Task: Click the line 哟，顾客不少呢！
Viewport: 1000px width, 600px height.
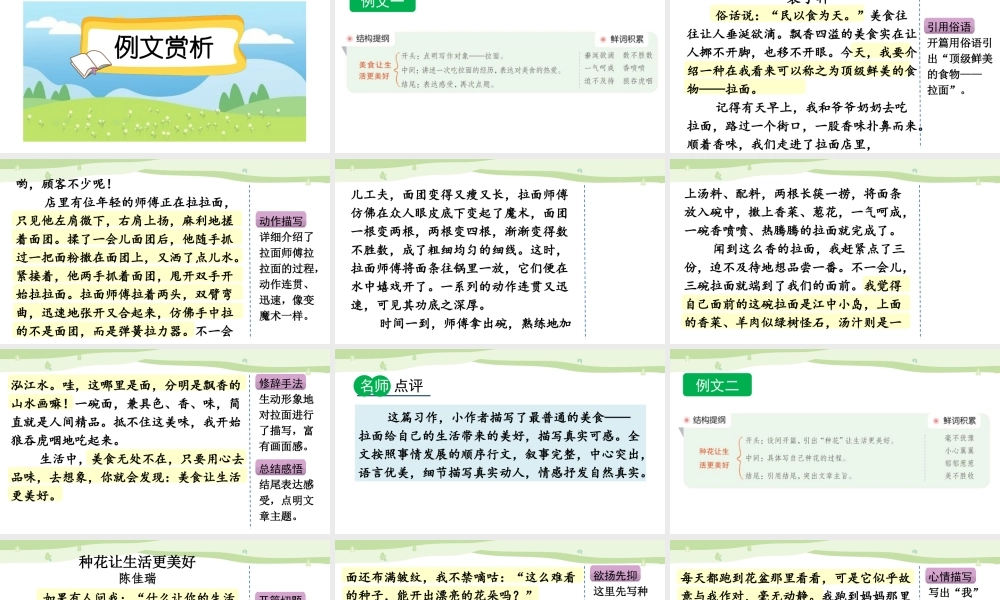Action: coord(64,184)
